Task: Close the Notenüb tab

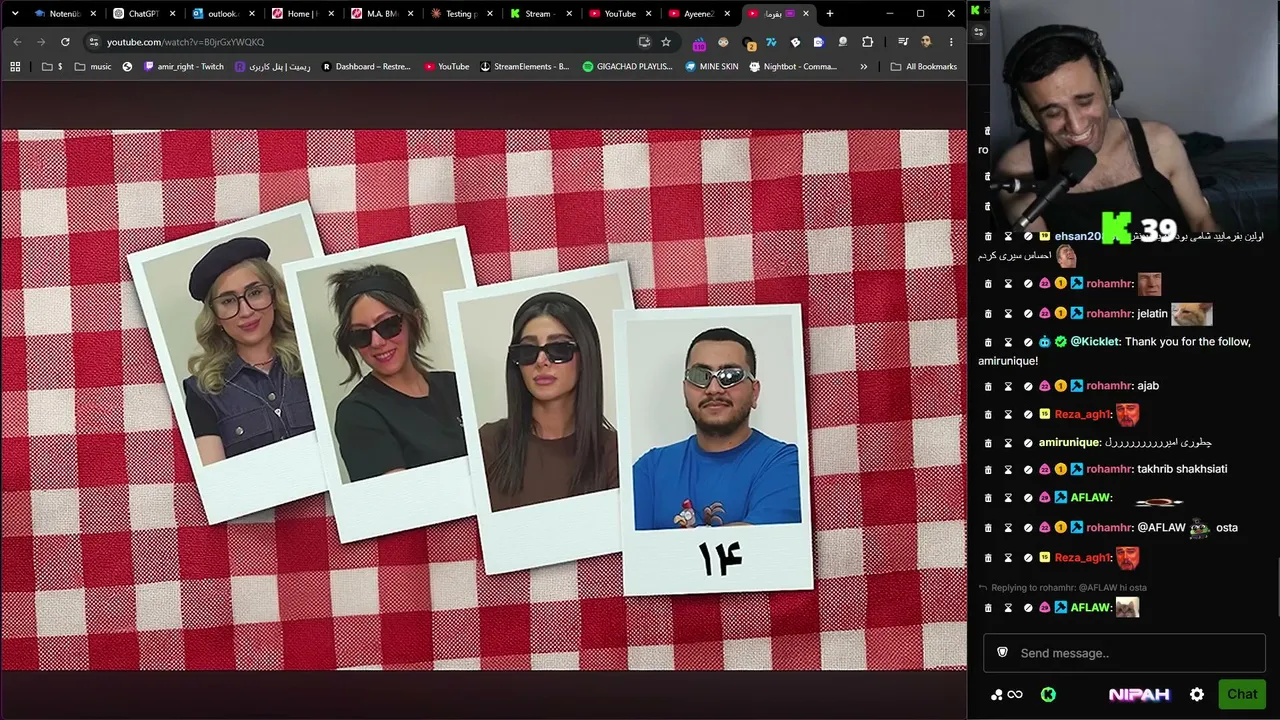Action: click(94, 14)
